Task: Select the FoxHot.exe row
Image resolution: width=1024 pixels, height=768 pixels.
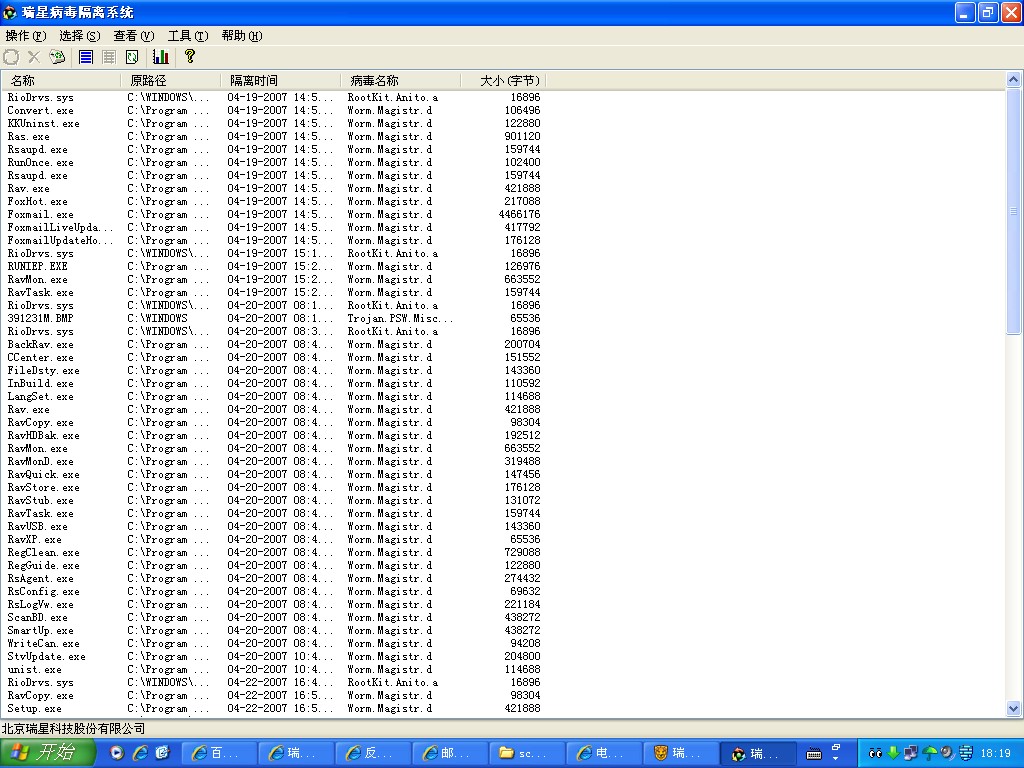Action: [274, 201]
